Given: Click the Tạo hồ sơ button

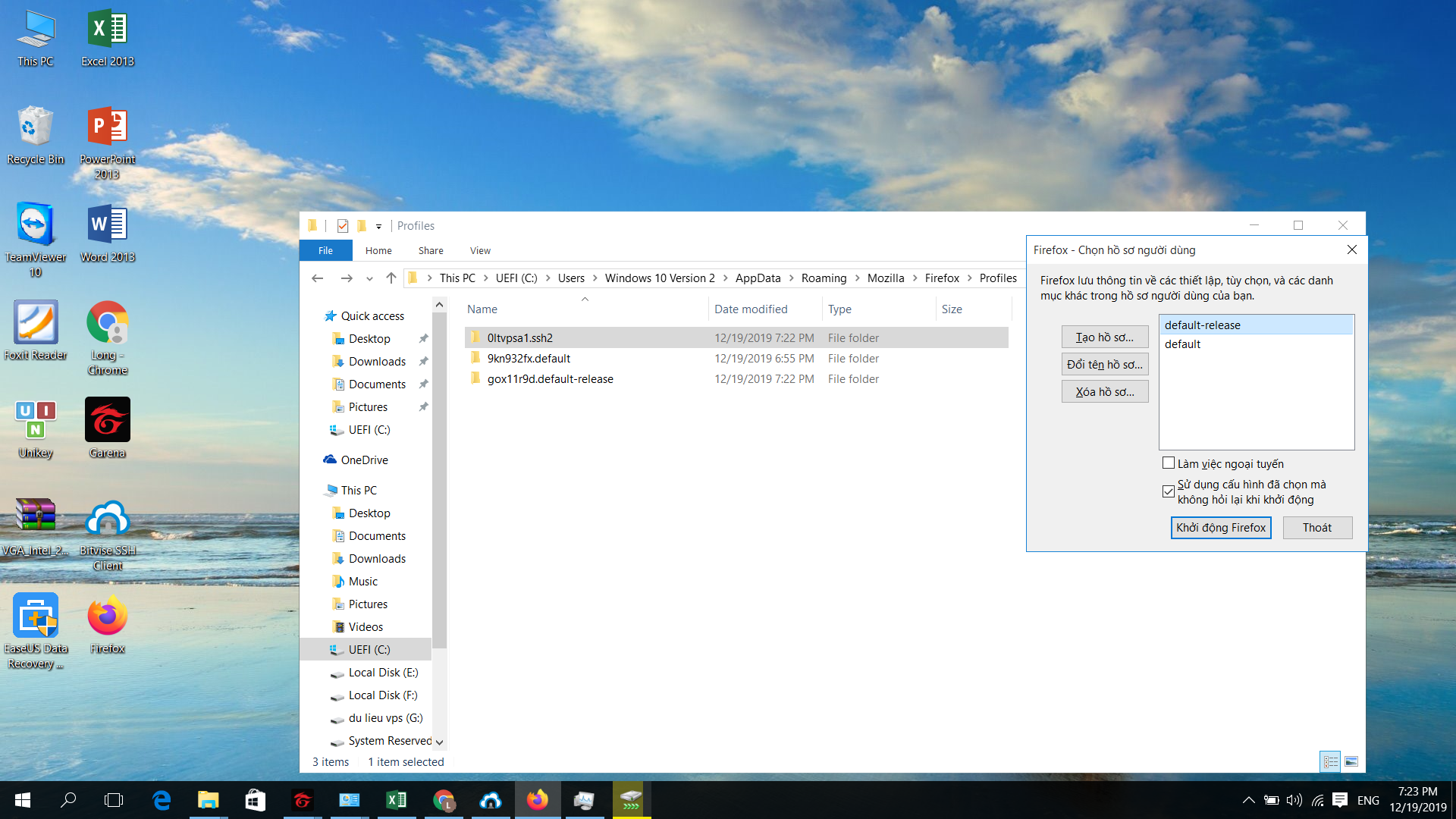Looking at the screenshot, I should click(x=1105, y=337).
